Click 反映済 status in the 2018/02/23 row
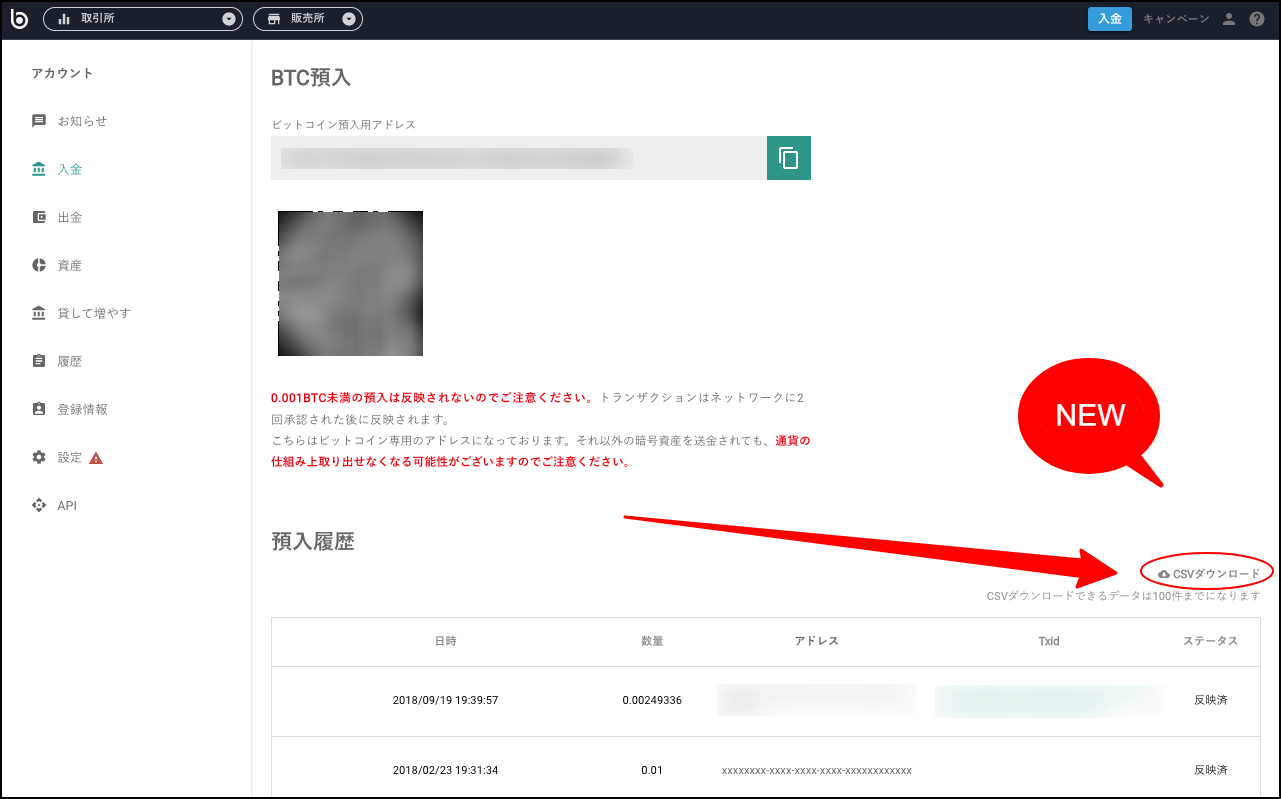Viewport: 1281px width, 799px height. [x=1210, y=770]
